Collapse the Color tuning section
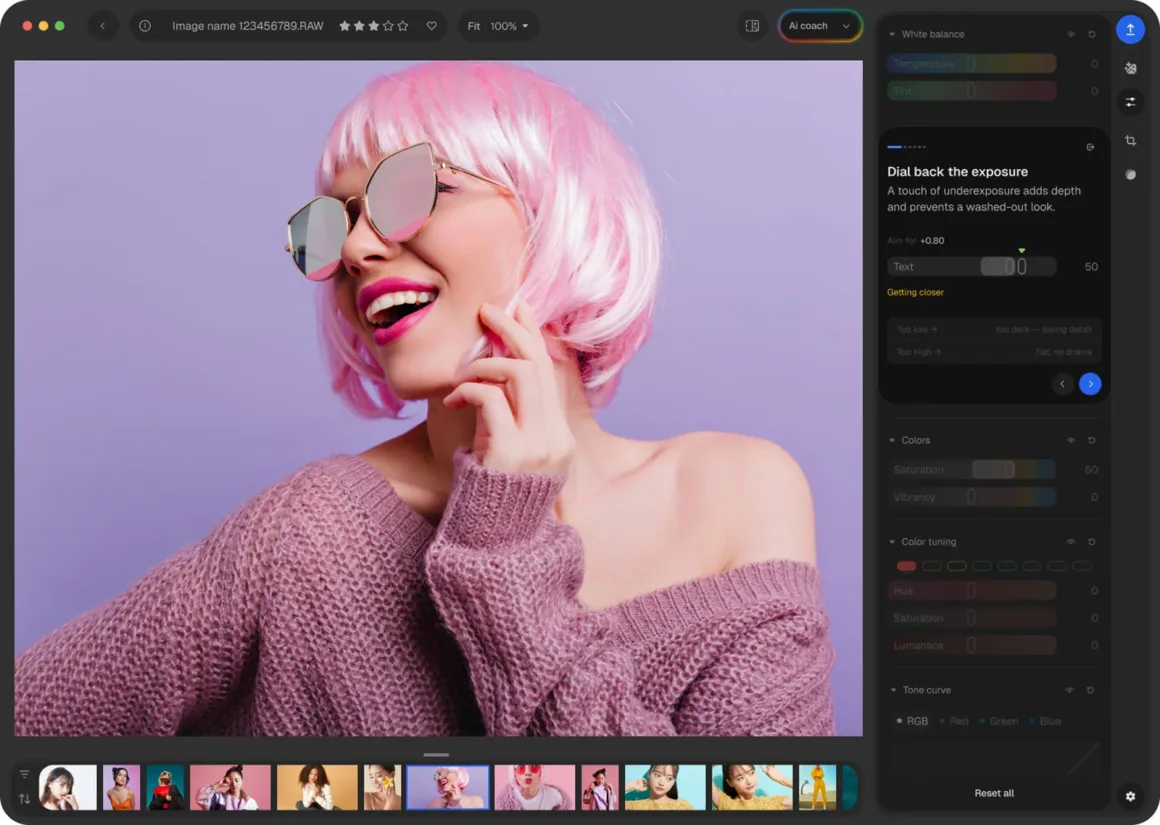 click(x=892, y=542)
